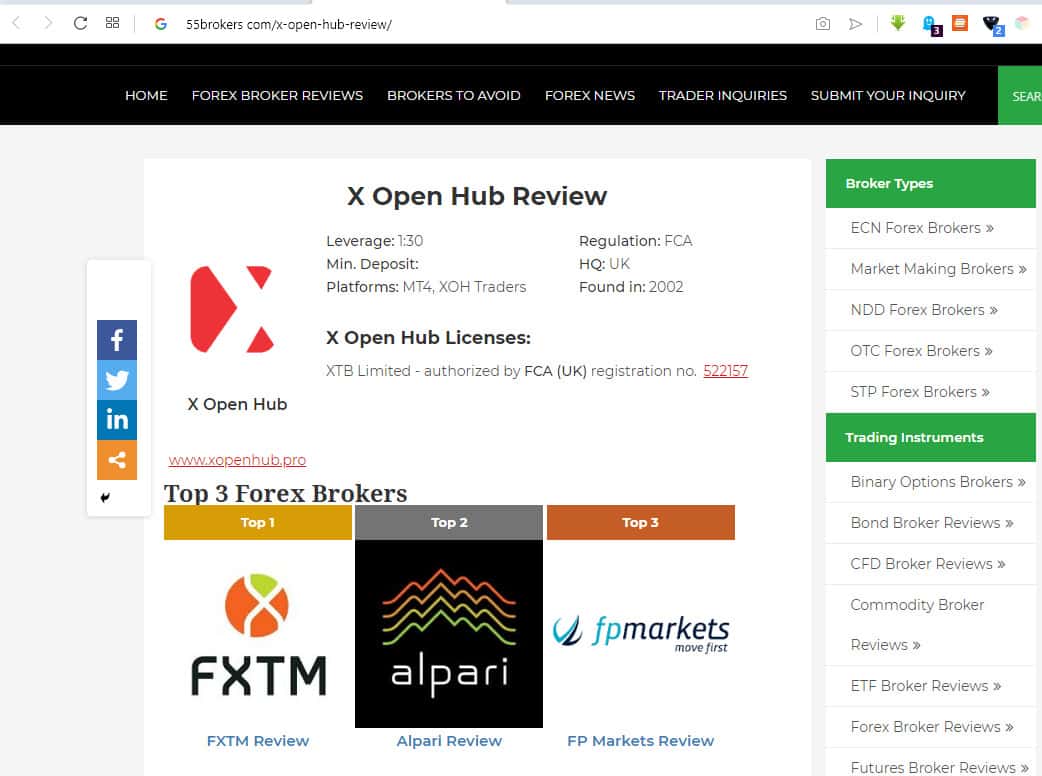Image resolution: width=1042 pixels, height=776 pixels.
Task: Click the round profile avatar icon
Action: [1021, 23]
